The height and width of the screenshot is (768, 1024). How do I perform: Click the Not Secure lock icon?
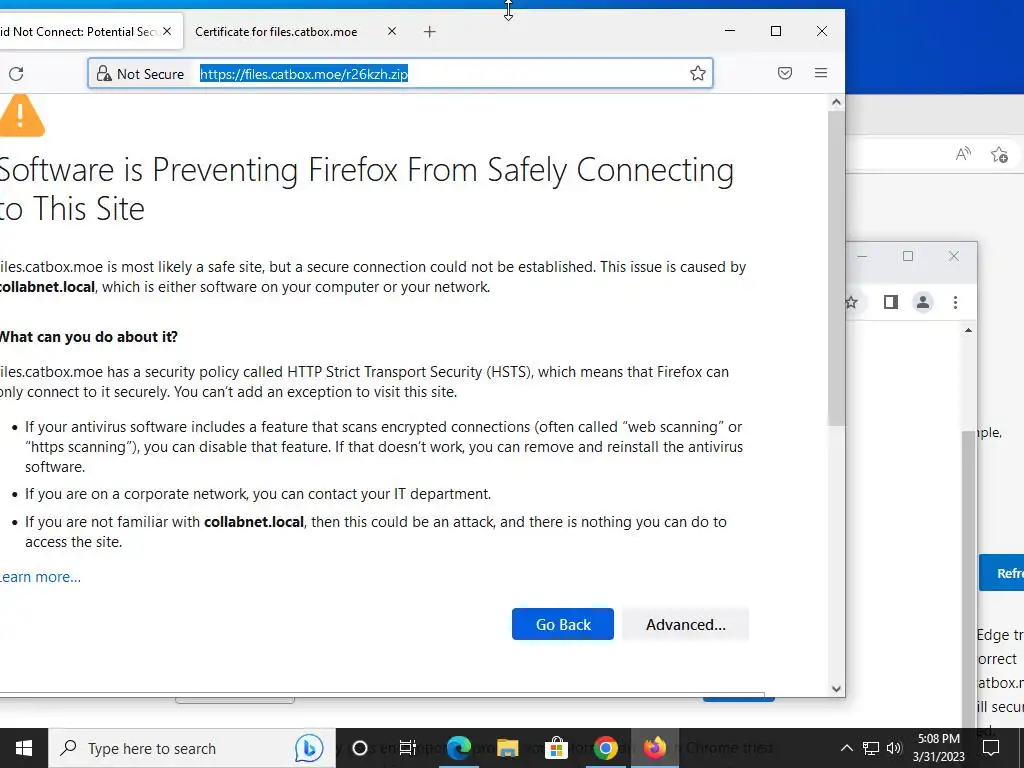104,73
